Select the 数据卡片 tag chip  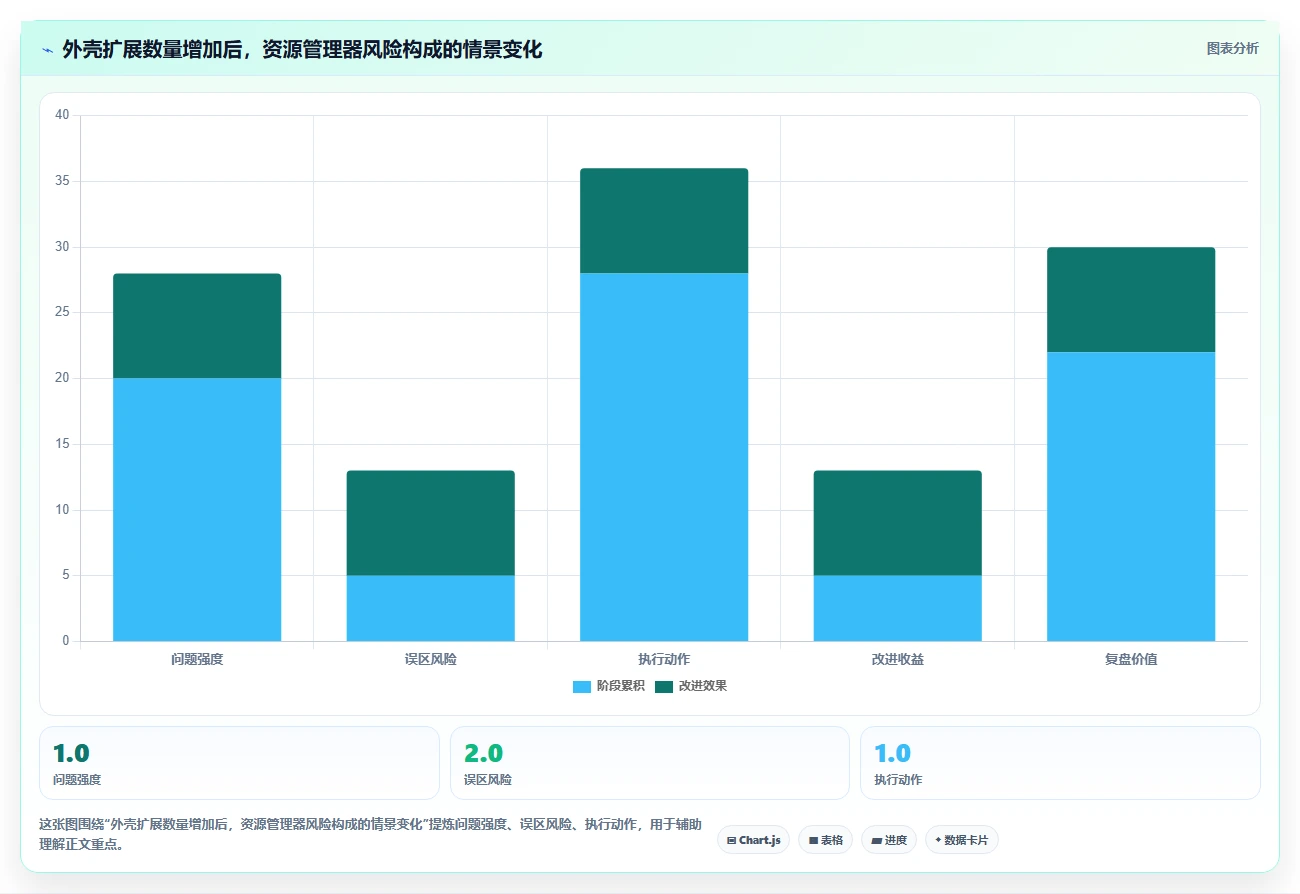click(x=961, y=840)
